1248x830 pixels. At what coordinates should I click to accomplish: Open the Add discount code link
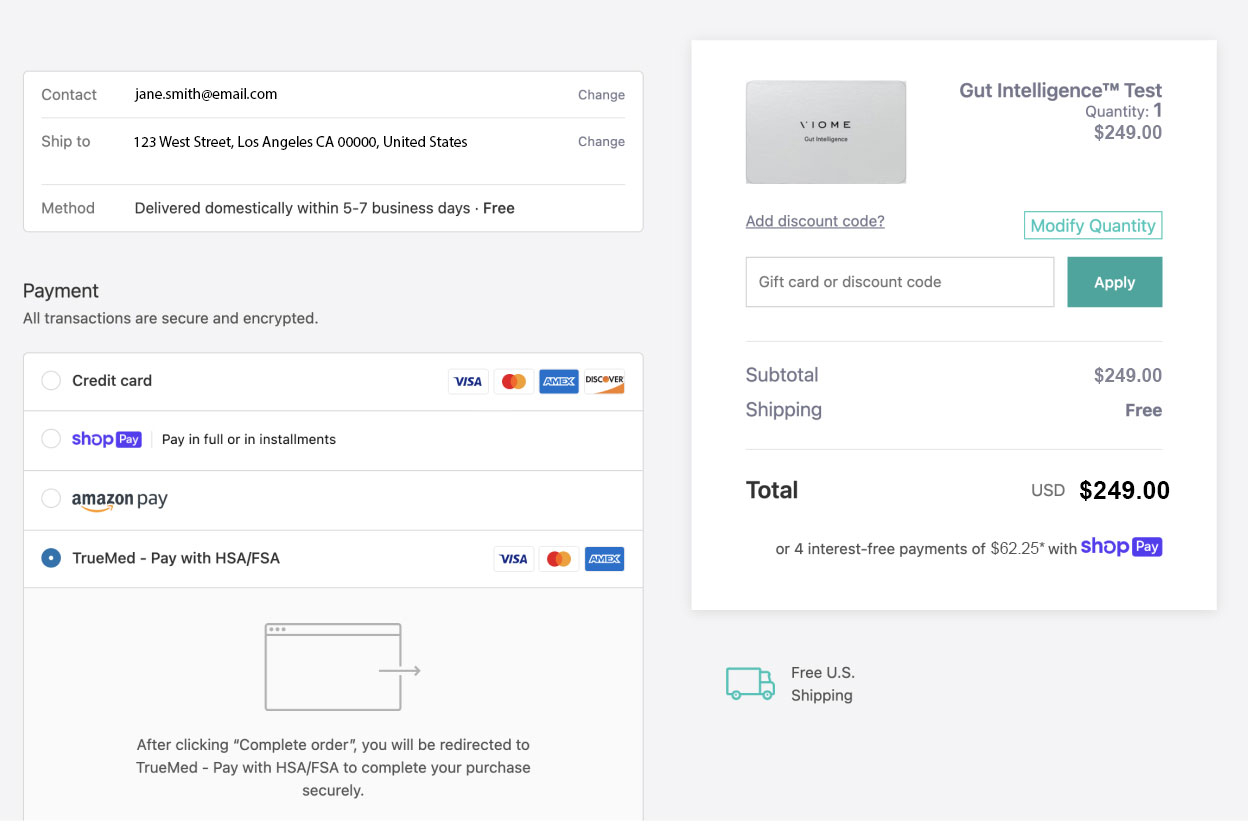click(815, 221)
